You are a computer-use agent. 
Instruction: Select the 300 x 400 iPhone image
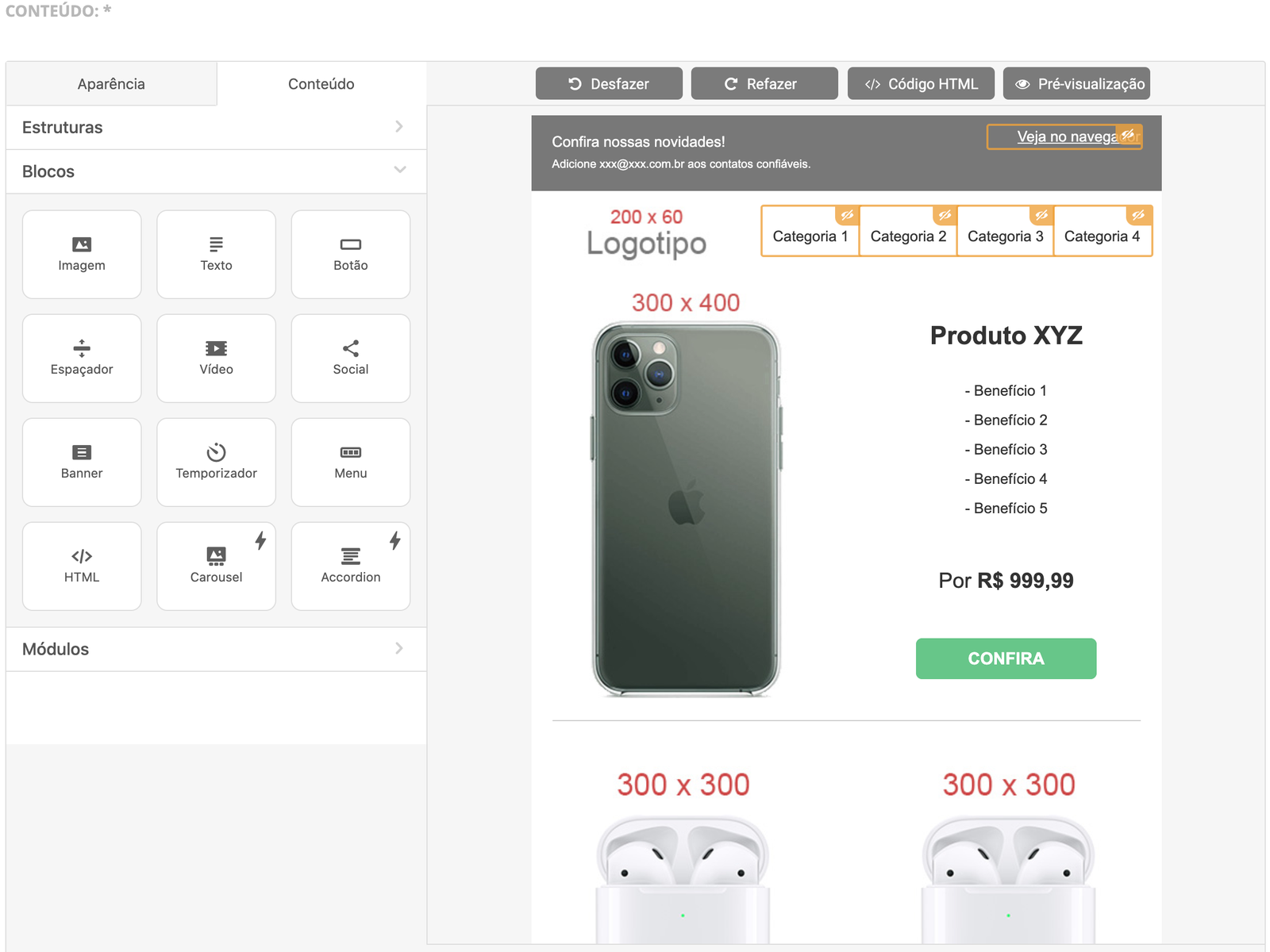687,508
